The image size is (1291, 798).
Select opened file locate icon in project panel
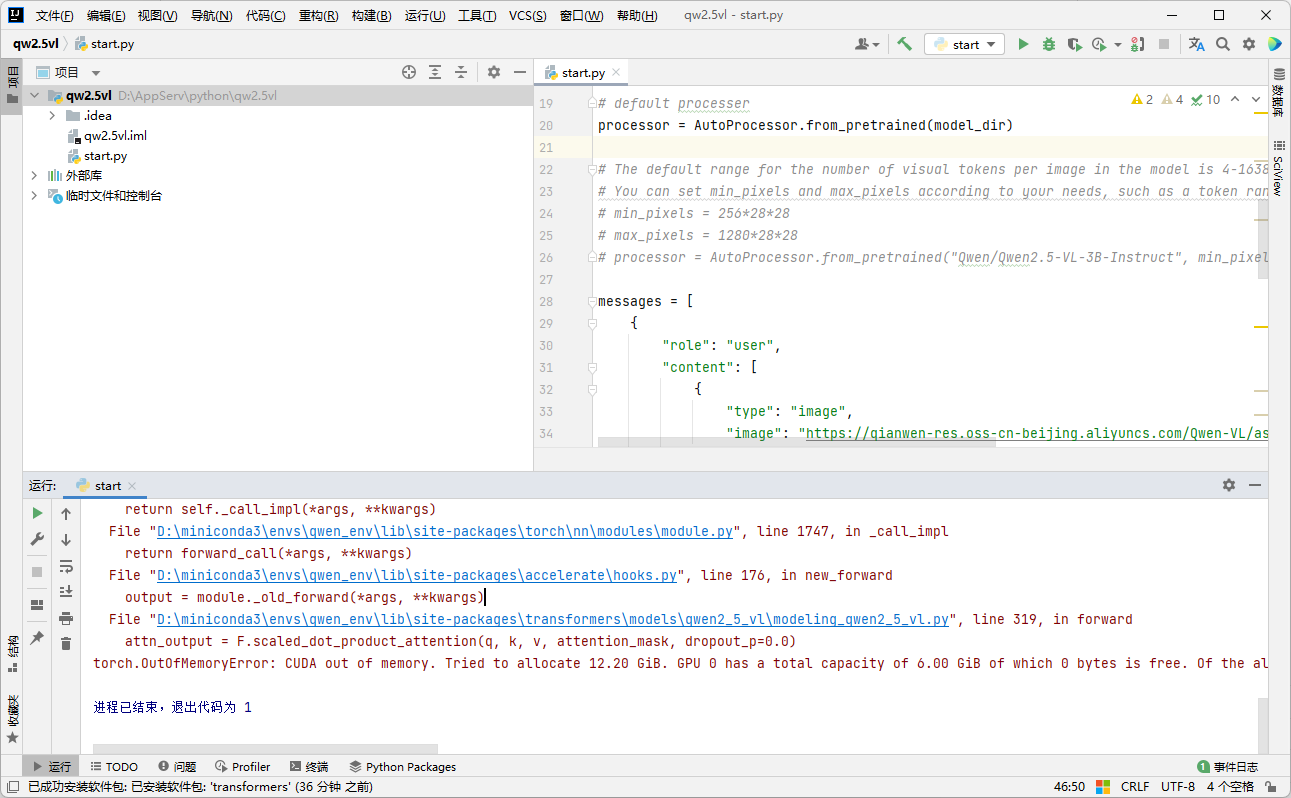coord(408,72)
